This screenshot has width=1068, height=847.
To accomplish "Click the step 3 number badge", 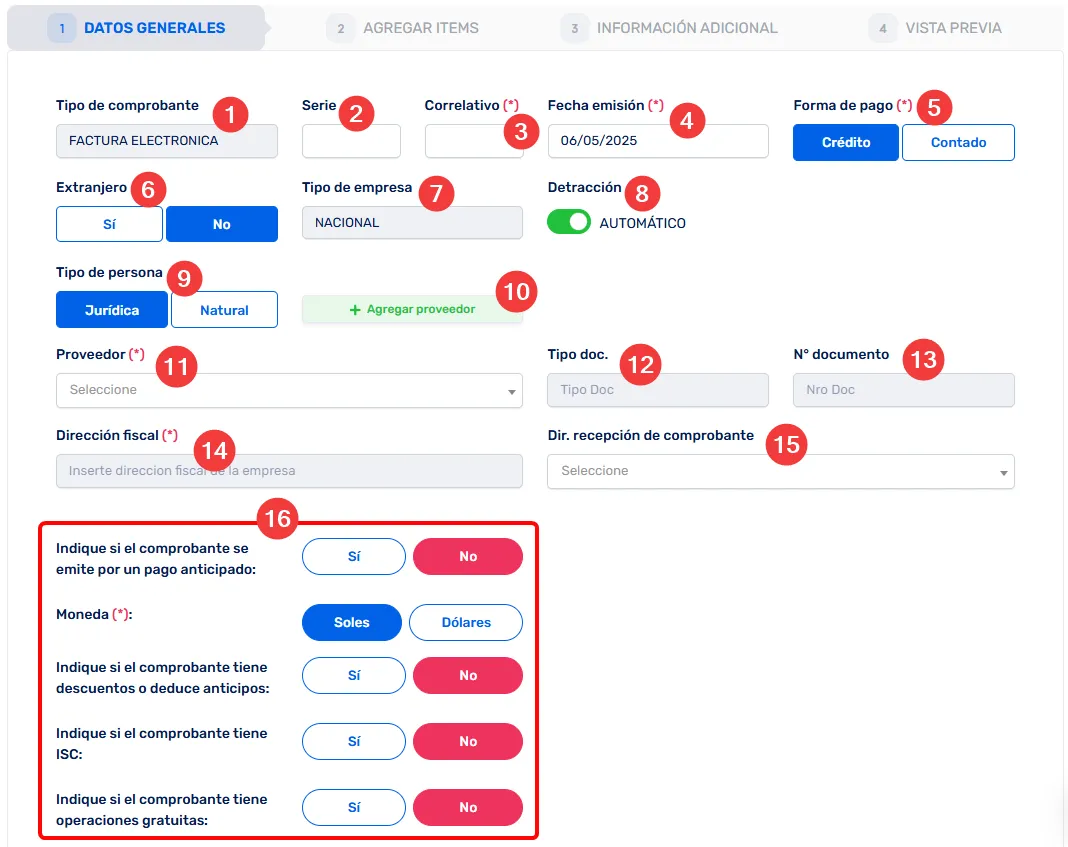I will pyautogui.click(x=575, y=28).
